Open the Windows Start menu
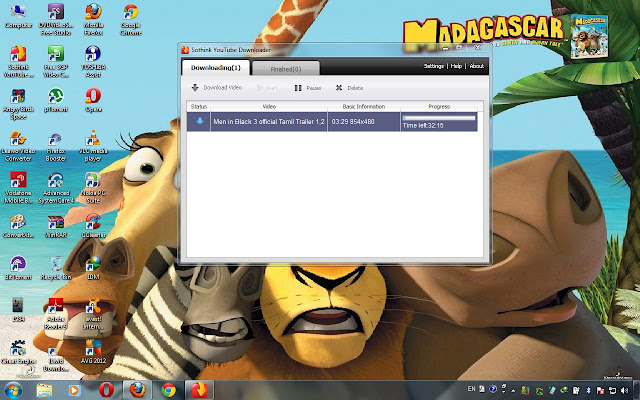The width and height of the screenshot is (640, 400). point(14,391)
